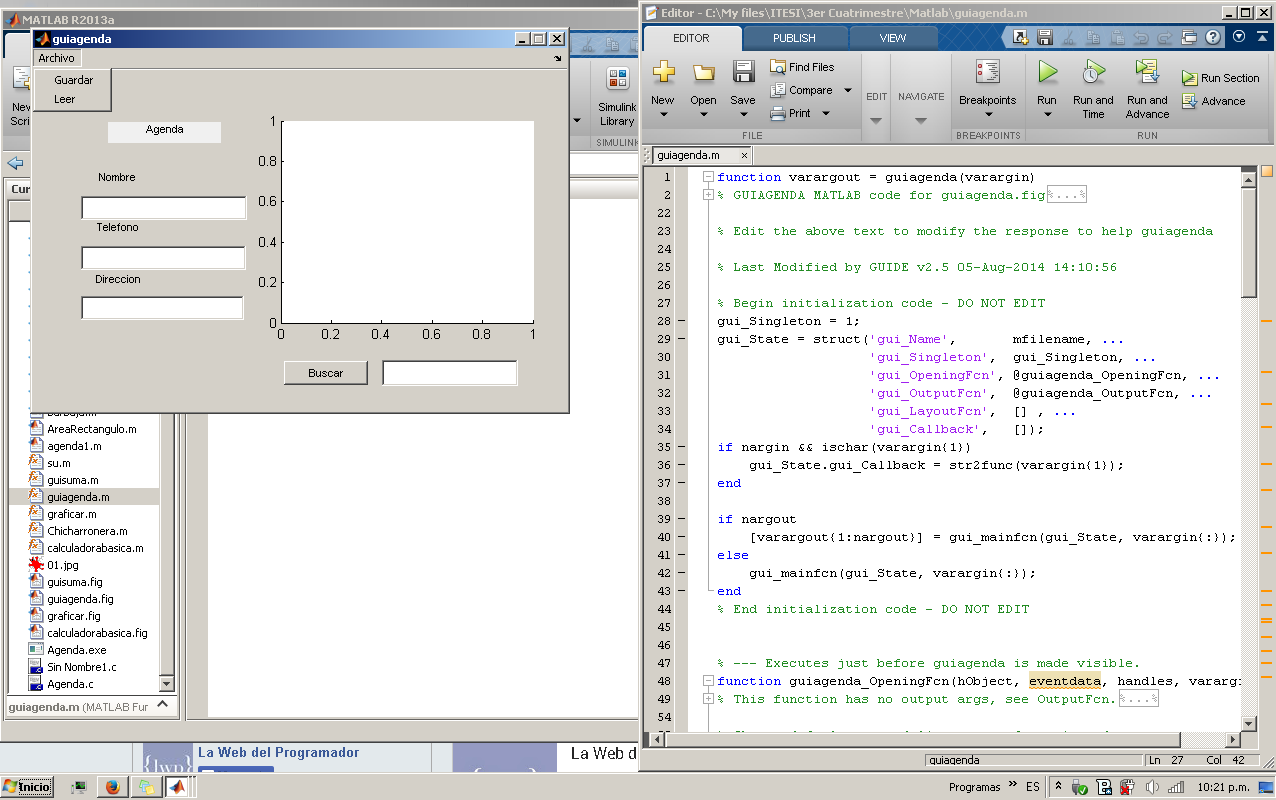Click the MATLAB icon in the taskbar
The height and width of the screenshot is (800, 1276).
(177, 787)
